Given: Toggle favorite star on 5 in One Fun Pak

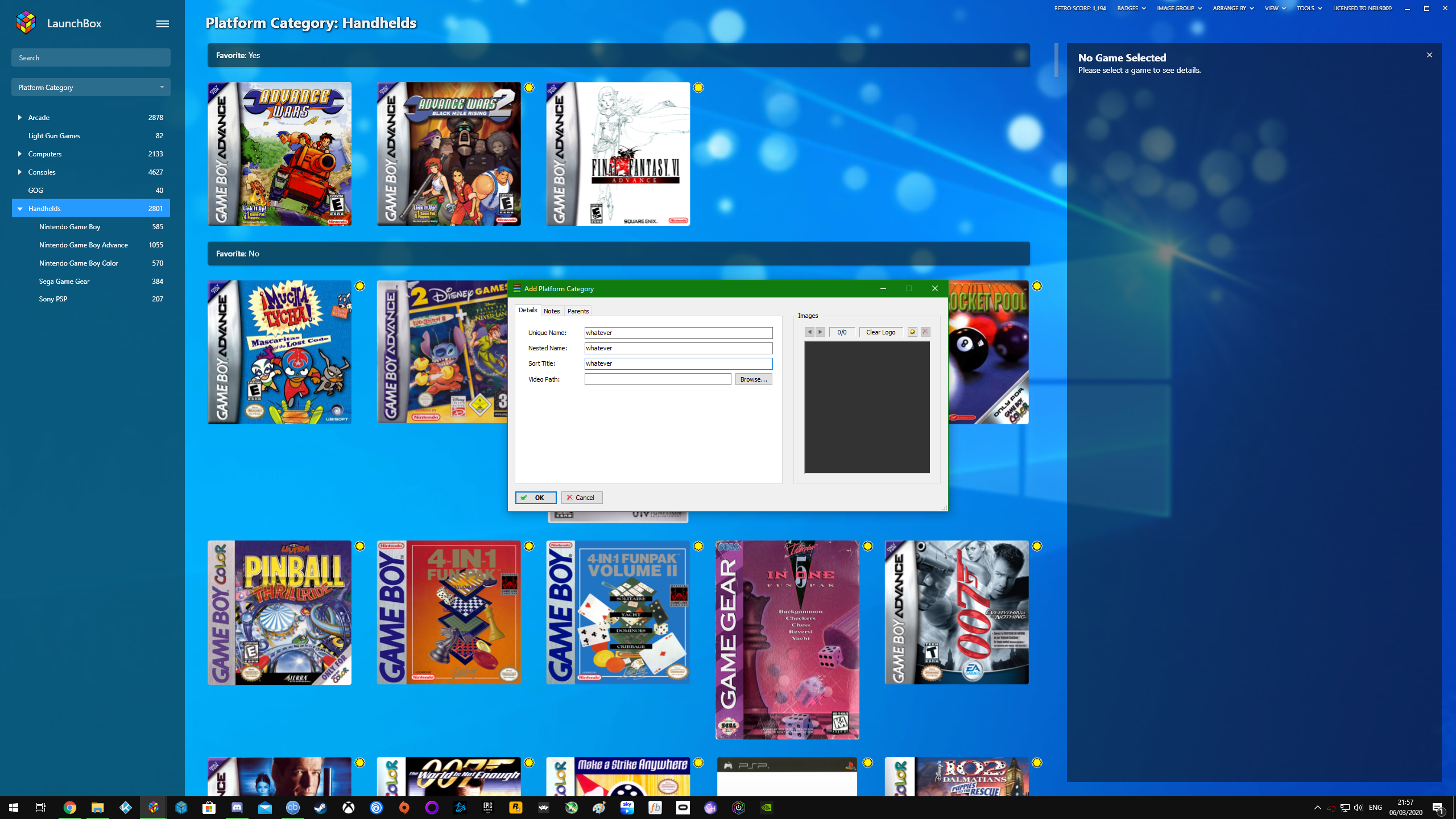Looking at the screenshot, I should [868, 547].
